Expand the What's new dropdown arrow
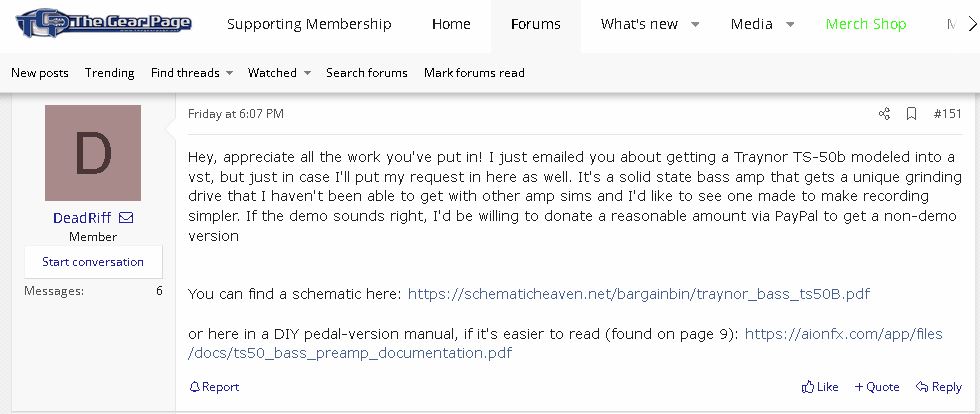Image resolution: width=980 pixels, height=414 pixels. [x=696, y=25]
